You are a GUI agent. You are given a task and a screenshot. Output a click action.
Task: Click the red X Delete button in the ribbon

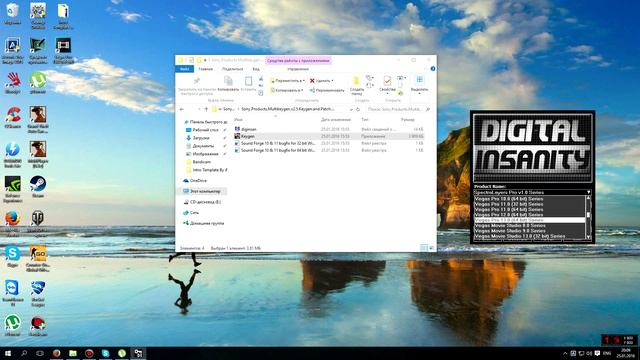(321, 81)
